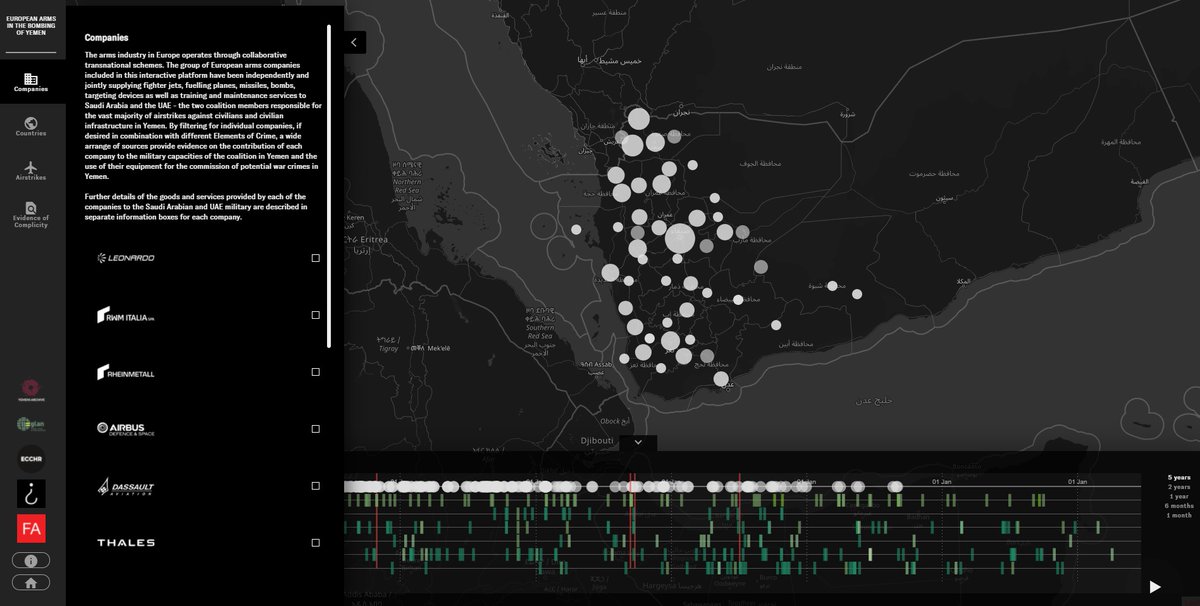This screenshot has height=606, width=1200.
Task: Set timeline range to 1 month
Action: pos(1179,515)
